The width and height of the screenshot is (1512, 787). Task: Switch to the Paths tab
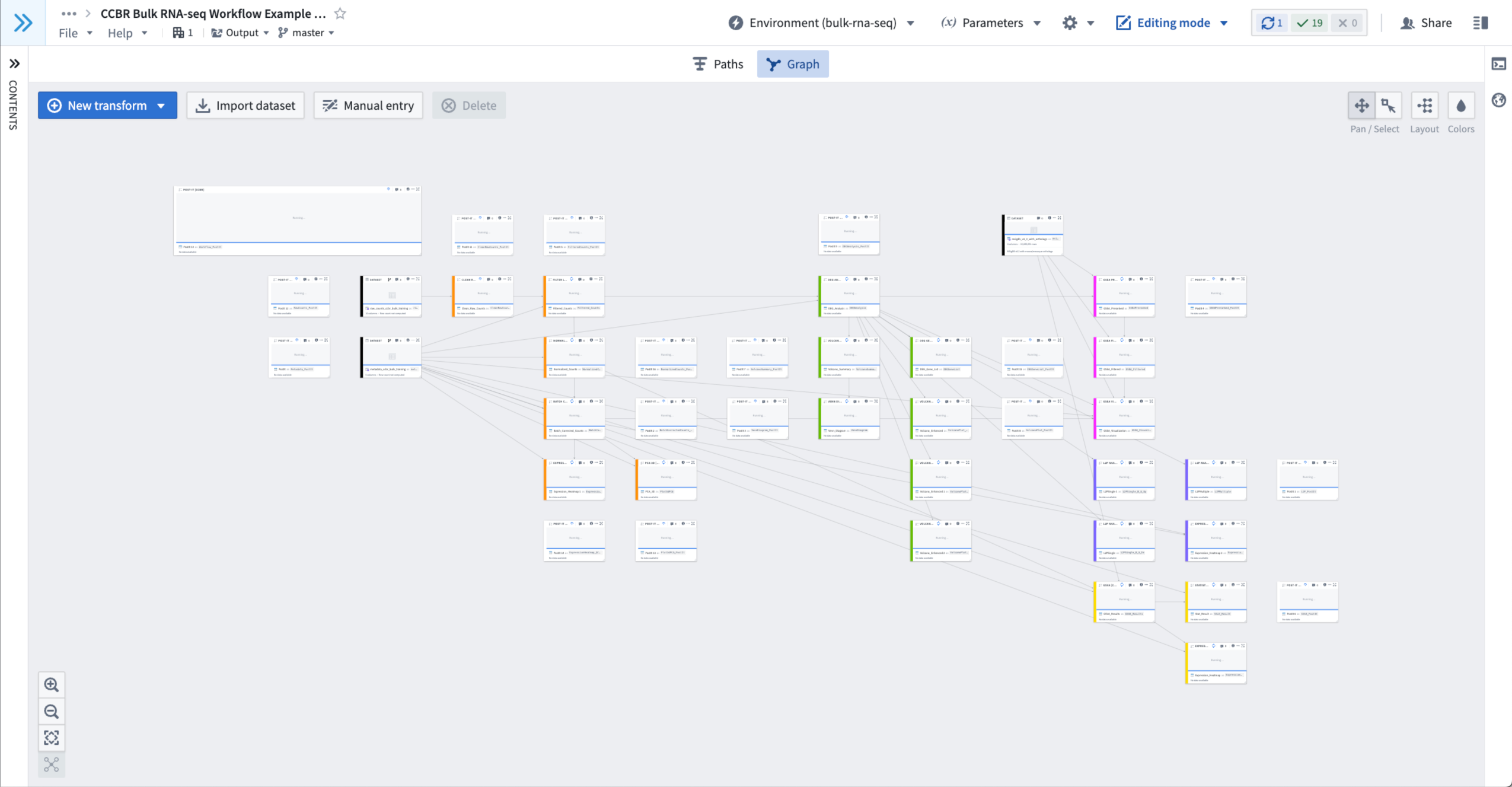click(718, 64)
